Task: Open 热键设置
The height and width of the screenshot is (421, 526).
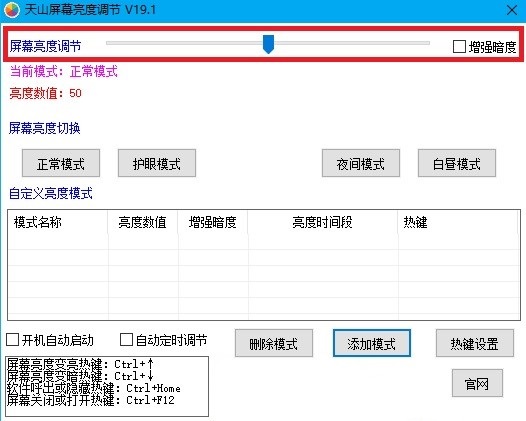Action: [x=475, y=343]
